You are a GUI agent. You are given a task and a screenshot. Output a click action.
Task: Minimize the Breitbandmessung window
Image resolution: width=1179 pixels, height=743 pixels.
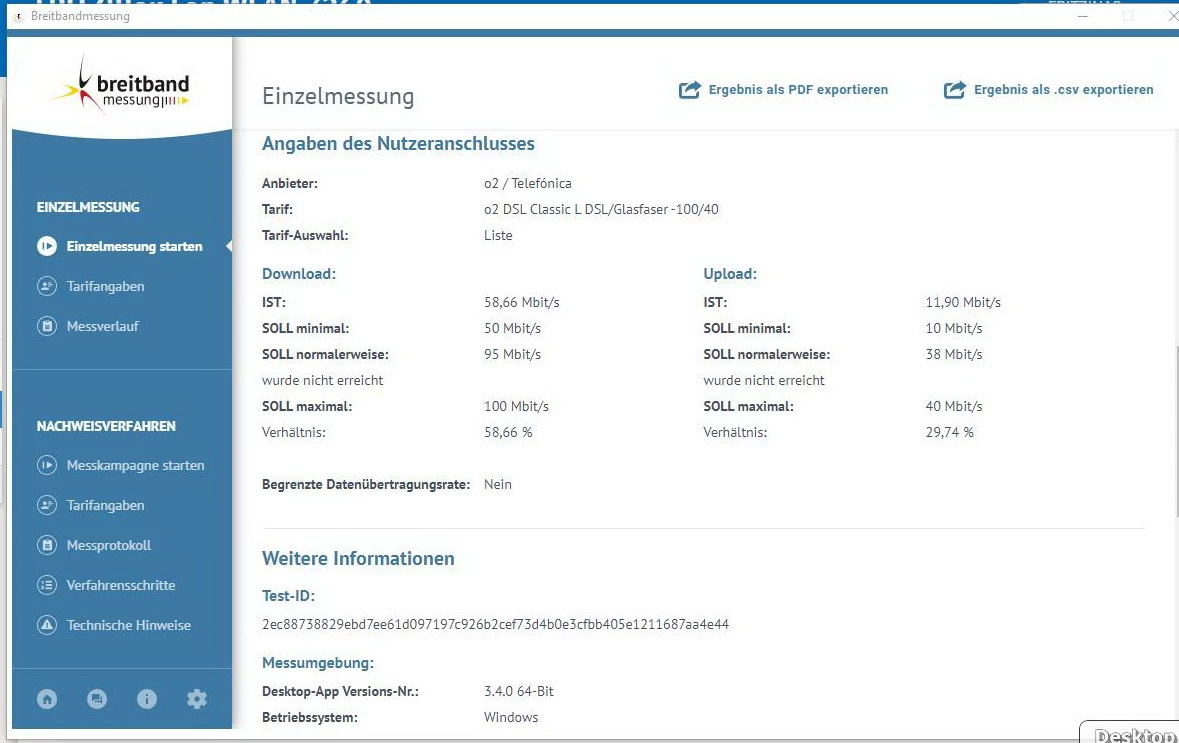click(x=1083, y=16)
